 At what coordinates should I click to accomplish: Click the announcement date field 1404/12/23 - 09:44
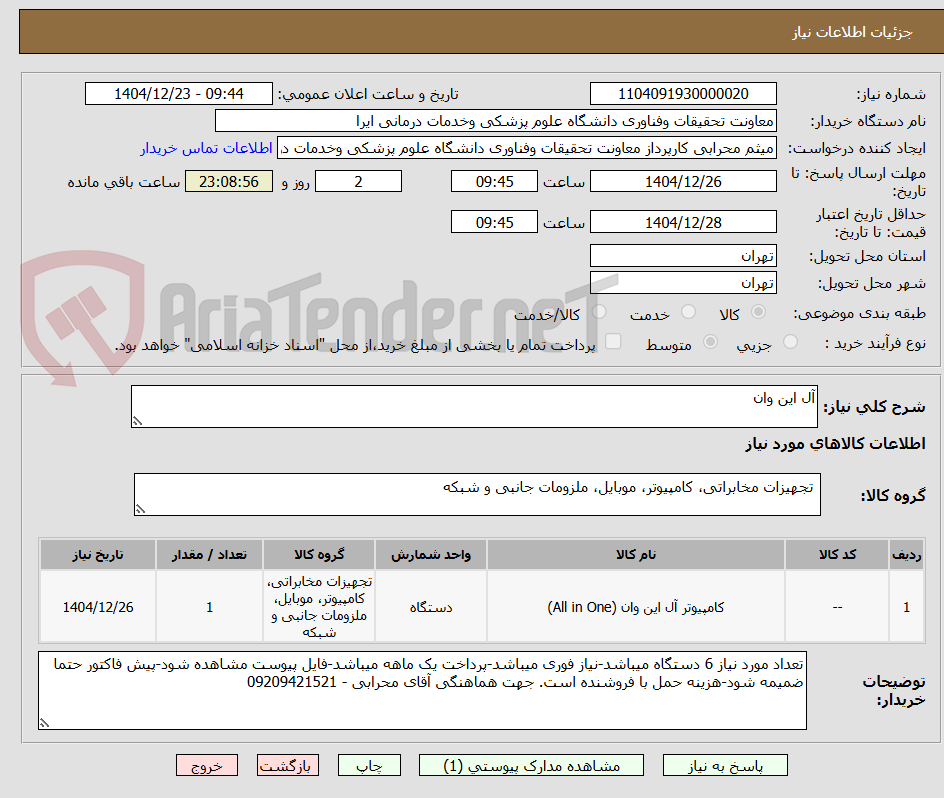(179, 94)
